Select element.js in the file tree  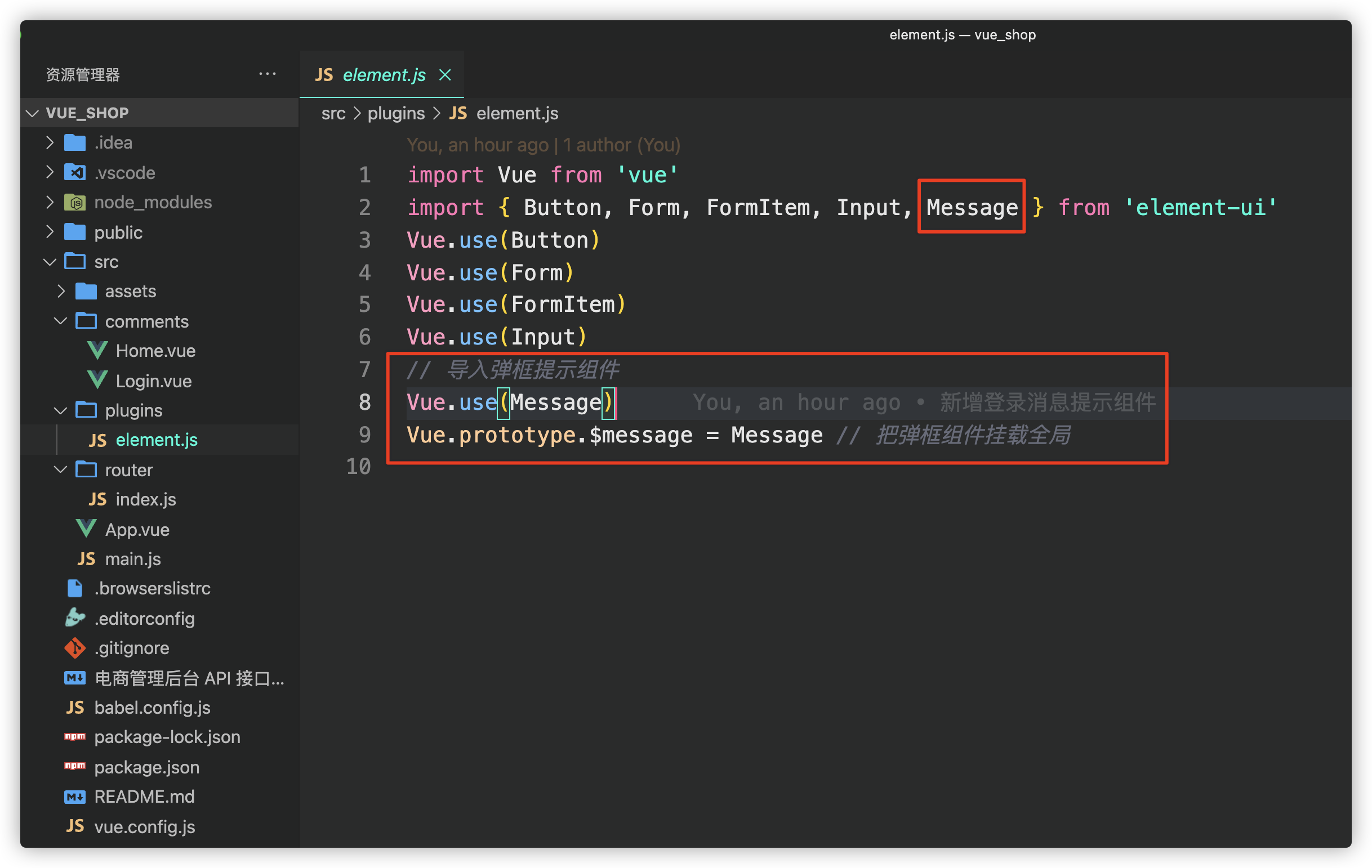(159, 440)
